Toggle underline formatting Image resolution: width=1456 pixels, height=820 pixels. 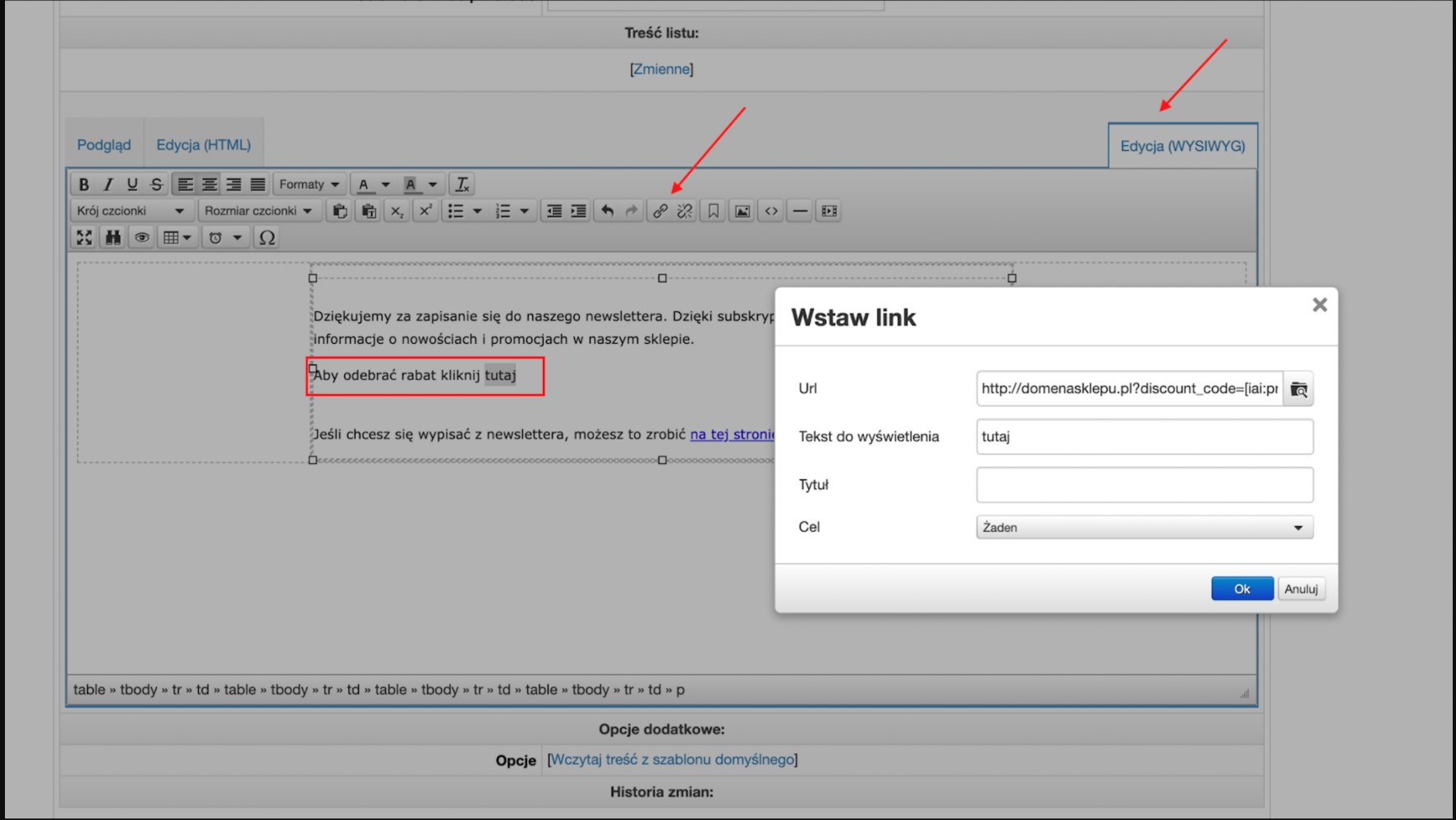tap(132, 185)
